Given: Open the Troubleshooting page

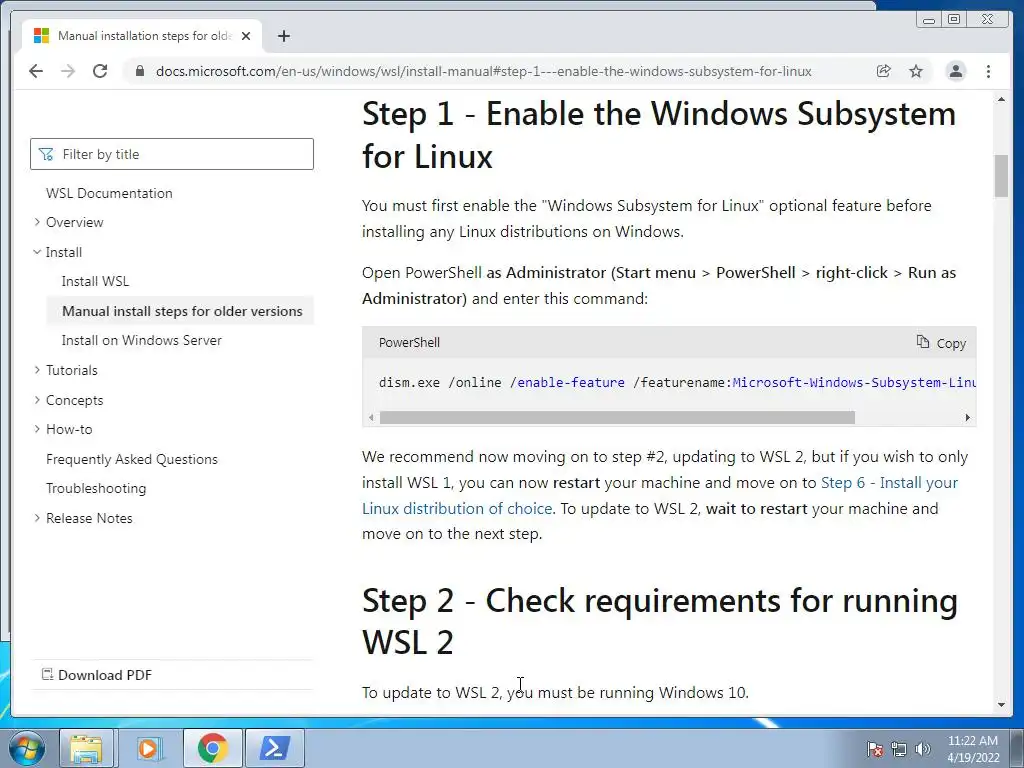Looking at the screenshot, I should click(x=96, y=488).
